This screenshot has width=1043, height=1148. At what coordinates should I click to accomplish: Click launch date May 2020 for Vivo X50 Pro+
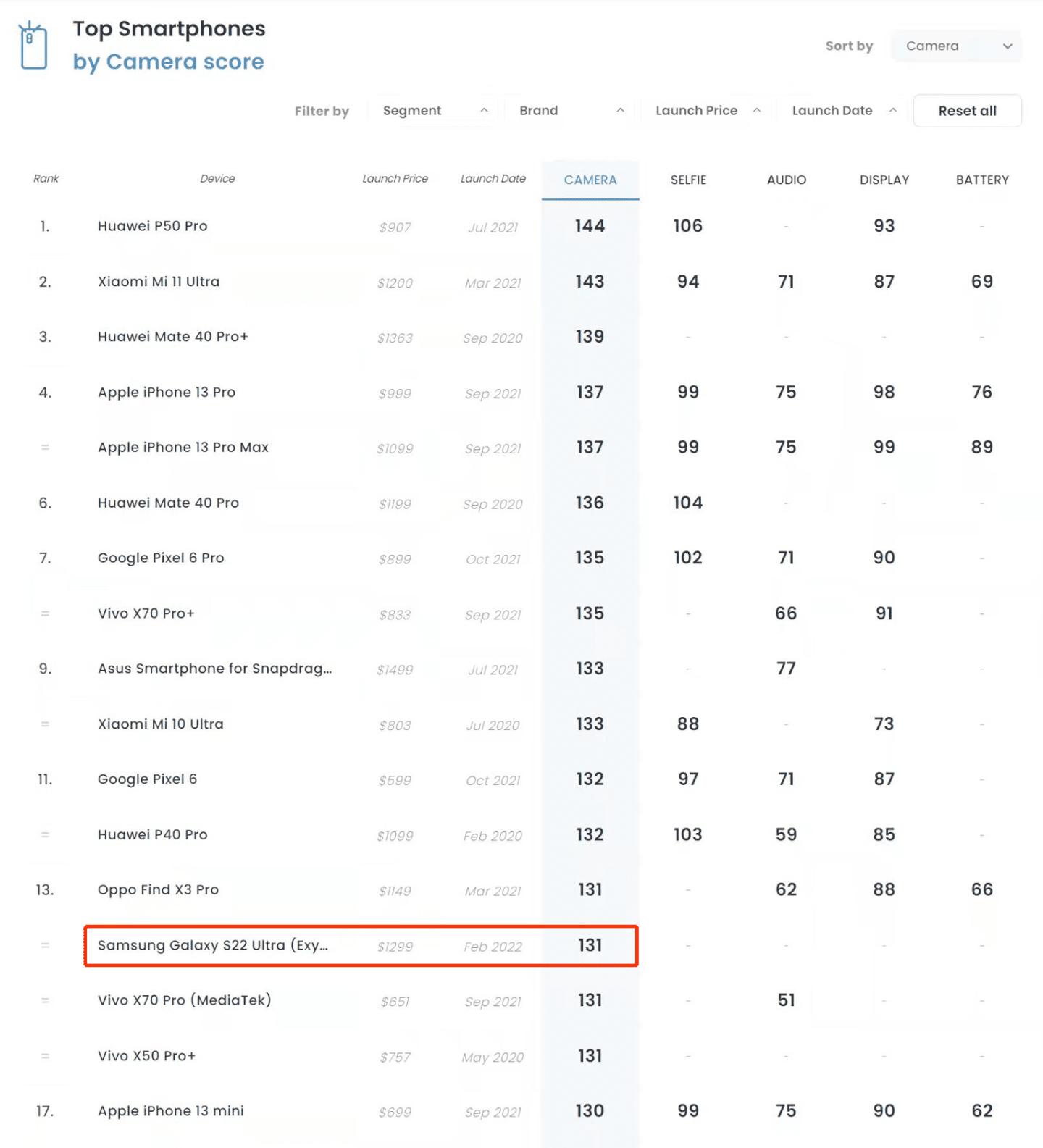(x=493, y=1057)
